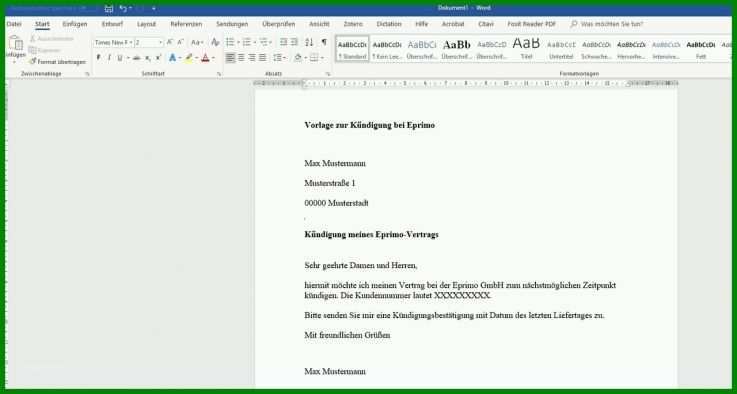Screen dimensions: 737x394
Task: Toggle underline formatting
Action: (x=120, y=58)
